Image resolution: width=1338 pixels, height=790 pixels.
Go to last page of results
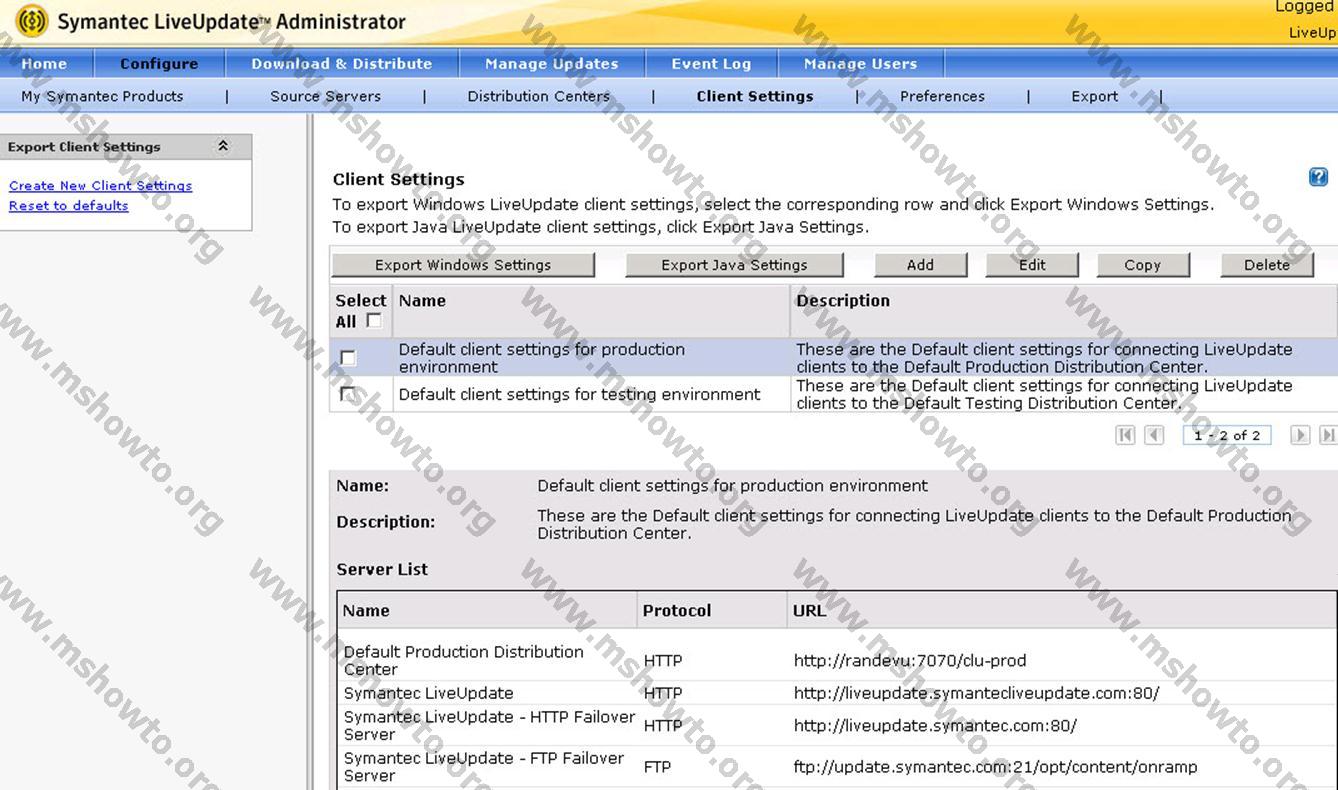coord(1328,435)
